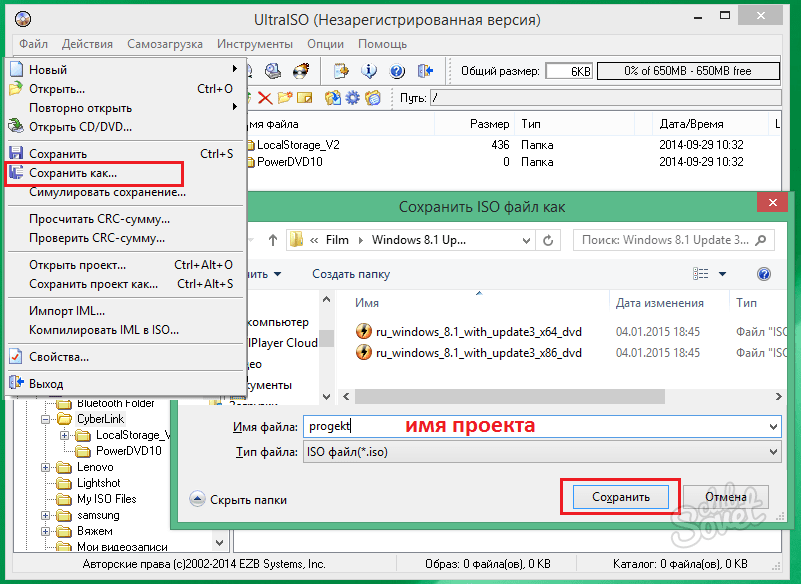Click the LocalStorage_V2 folder icon in the file list
The height and width of the screenshot is (584, 801).
pyautogui.click(x=251, y=145)
